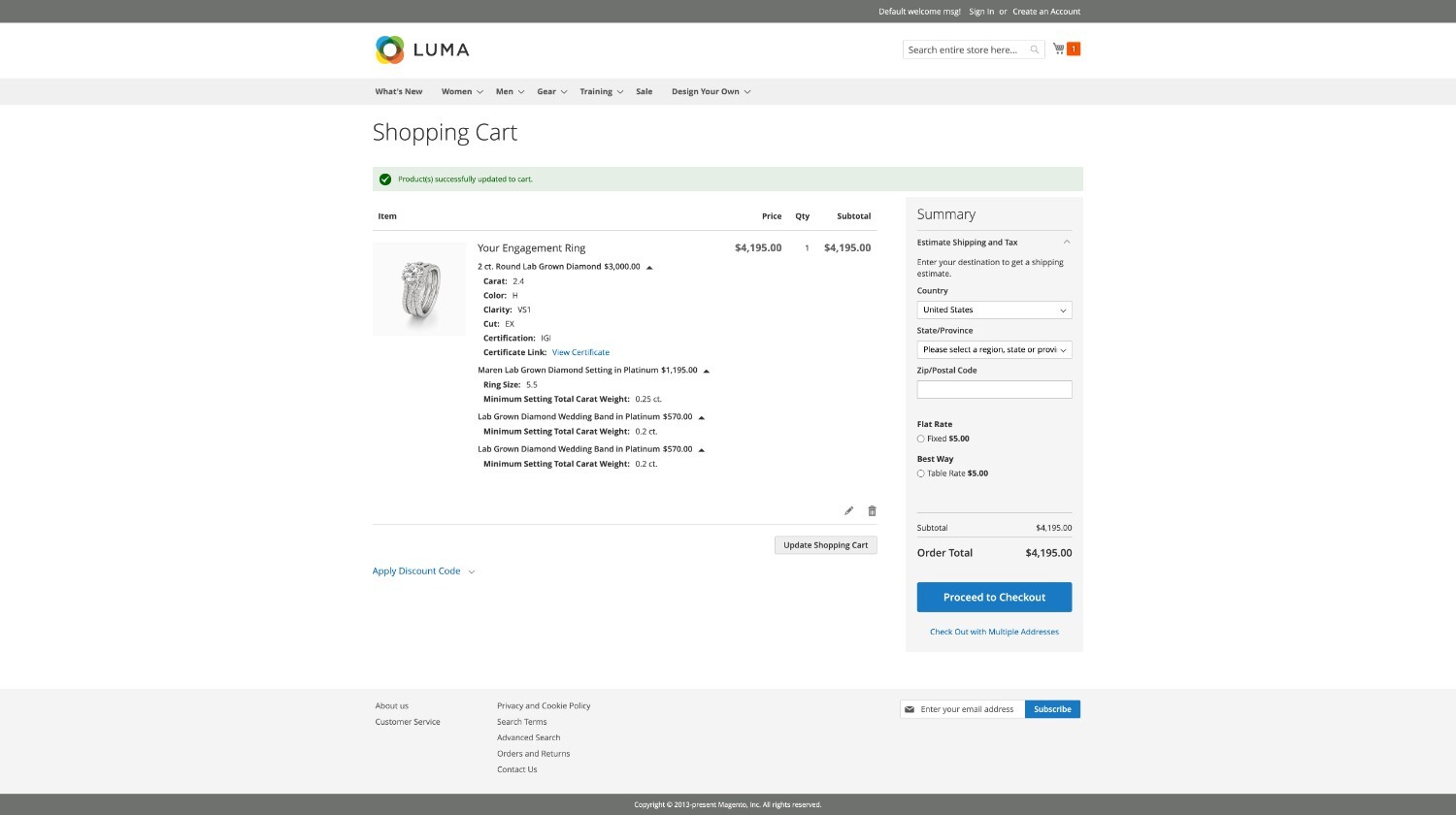Click the envelope icon beside the newsletter field
The image size is (1456, 815).
(x=910, y=709)
